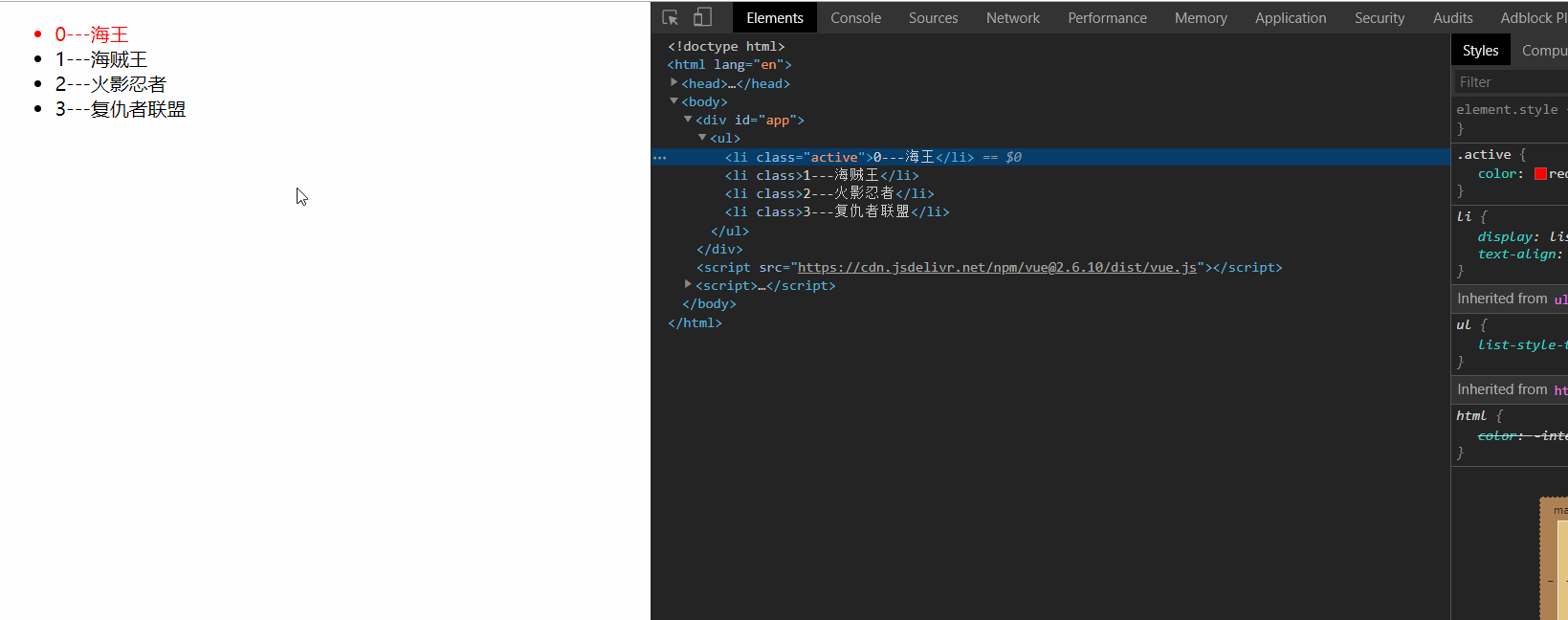Open the Console tab
Viewport: 1568px width, 620px height.
click(x=855, y=17)
